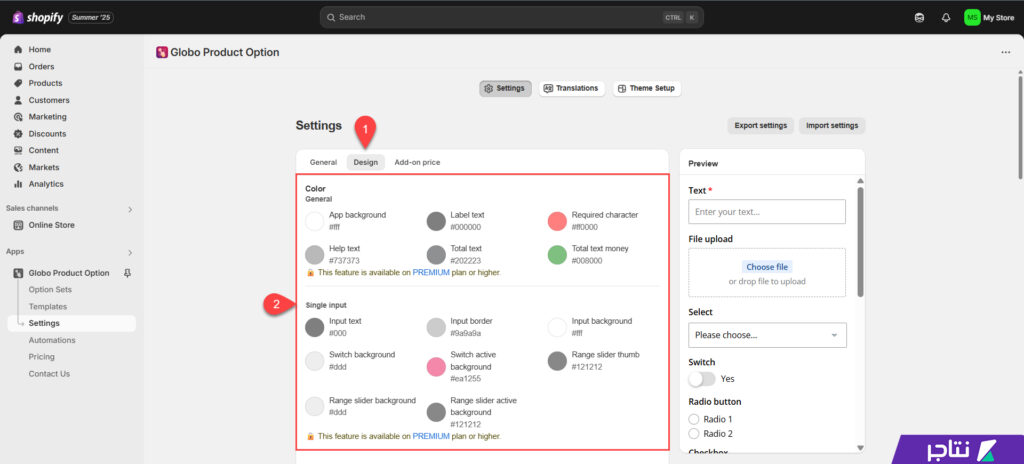Click the Globo Product Option sidebar icon

tap(18, 273)
